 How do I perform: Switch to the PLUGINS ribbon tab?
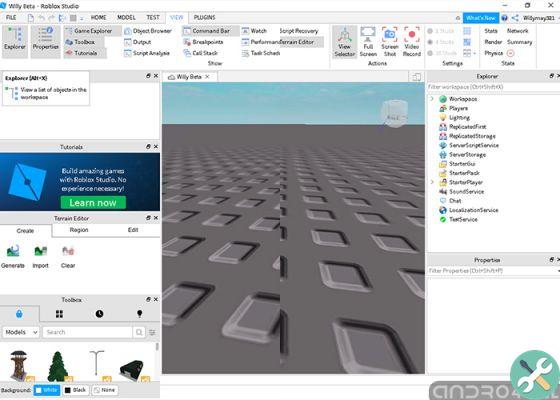coord(204,18)
